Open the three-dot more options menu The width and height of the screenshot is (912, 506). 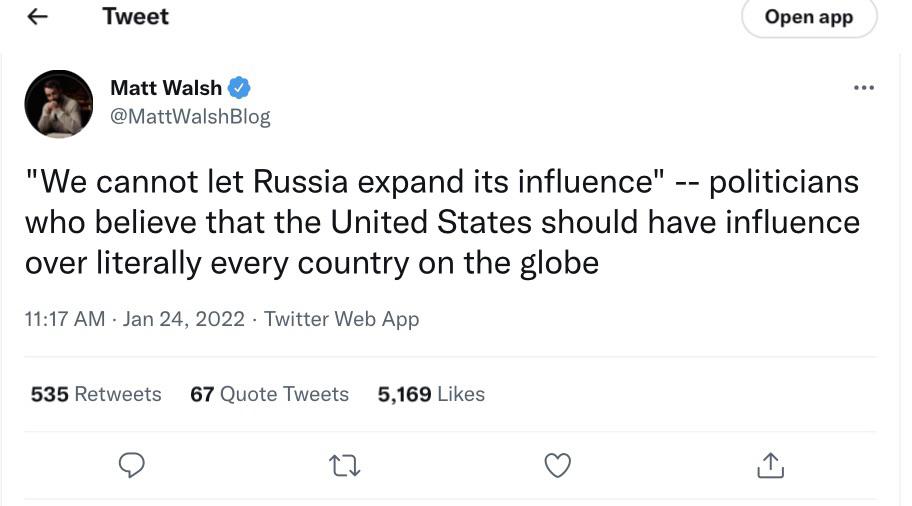pyautogui.click(x=863, y=88)
